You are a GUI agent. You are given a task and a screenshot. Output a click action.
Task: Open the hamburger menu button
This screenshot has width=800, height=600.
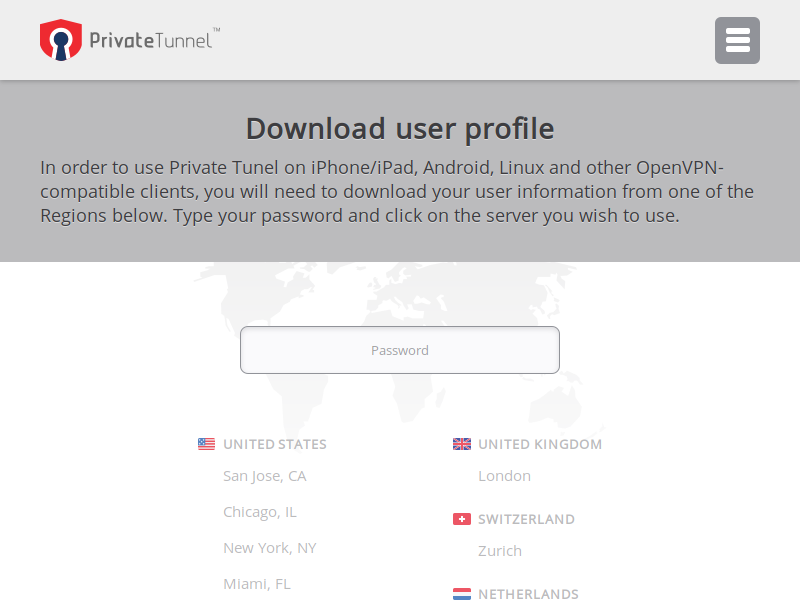(x=737, y=40)
